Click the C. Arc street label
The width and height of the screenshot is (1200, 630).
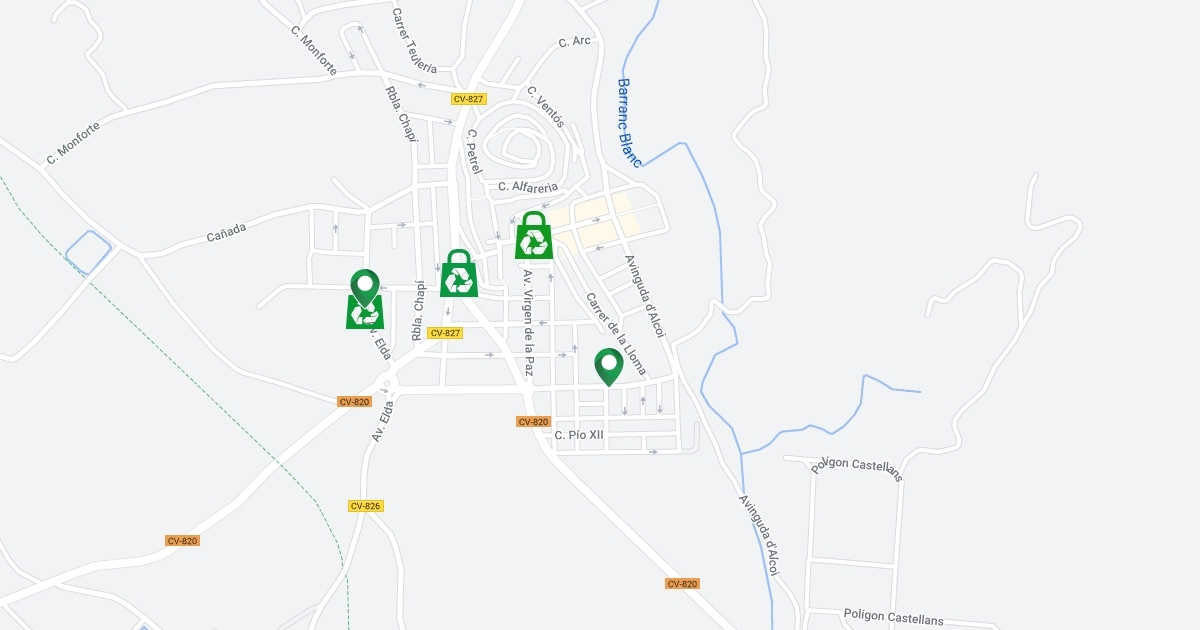click(x=575, y=41)
